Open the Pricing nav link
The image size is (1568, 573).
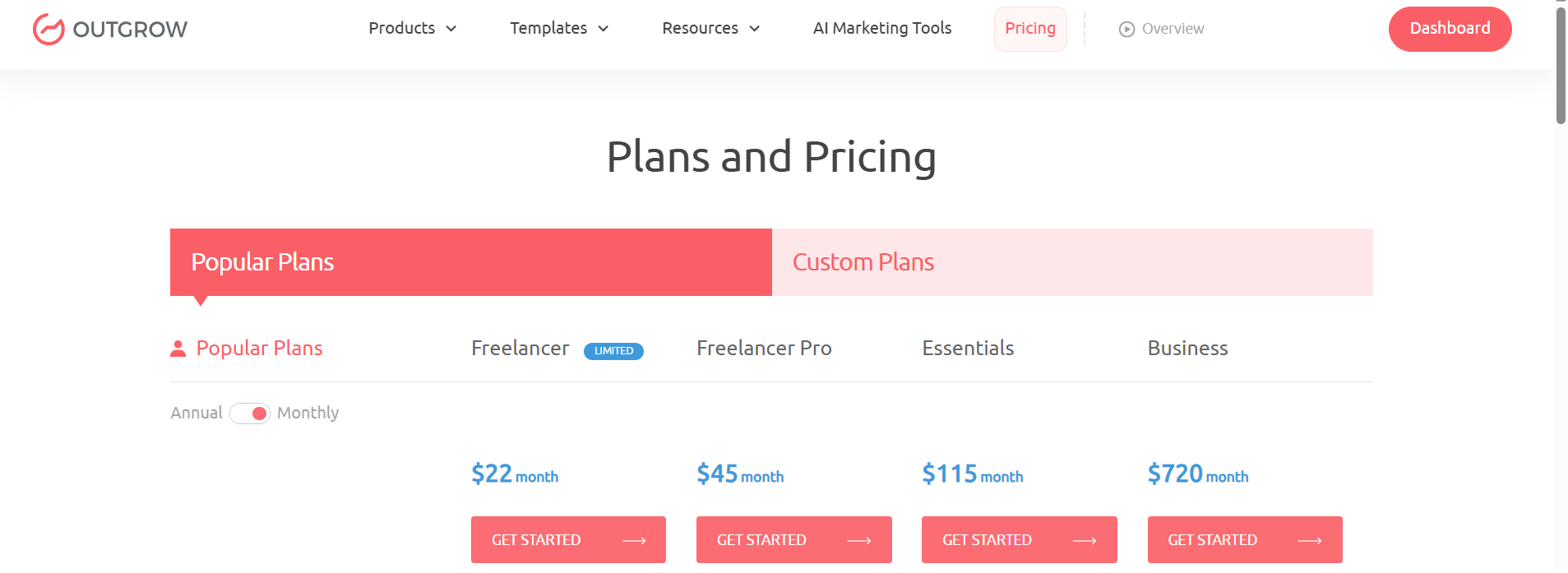1030,29
